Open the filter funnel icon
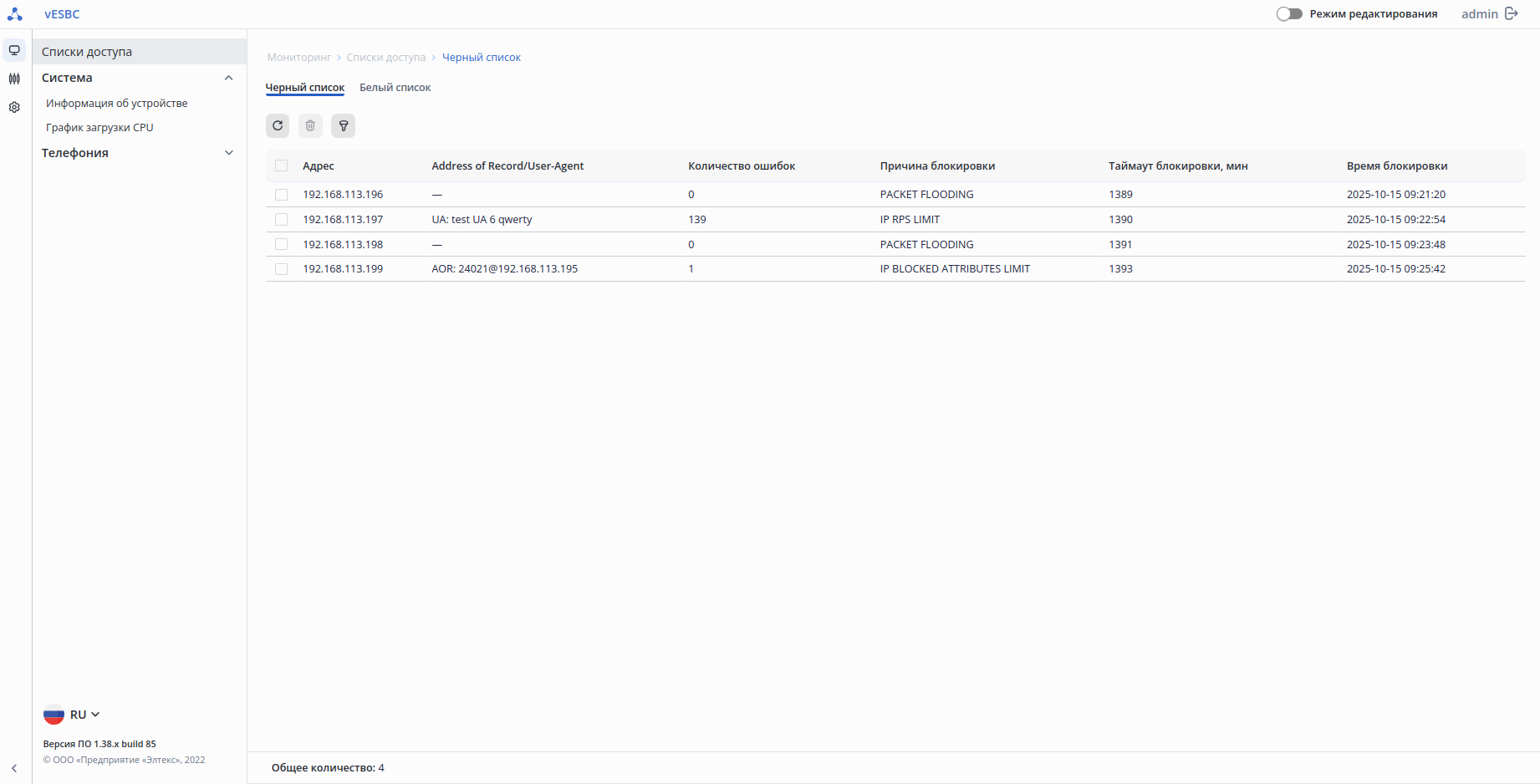 343,125
